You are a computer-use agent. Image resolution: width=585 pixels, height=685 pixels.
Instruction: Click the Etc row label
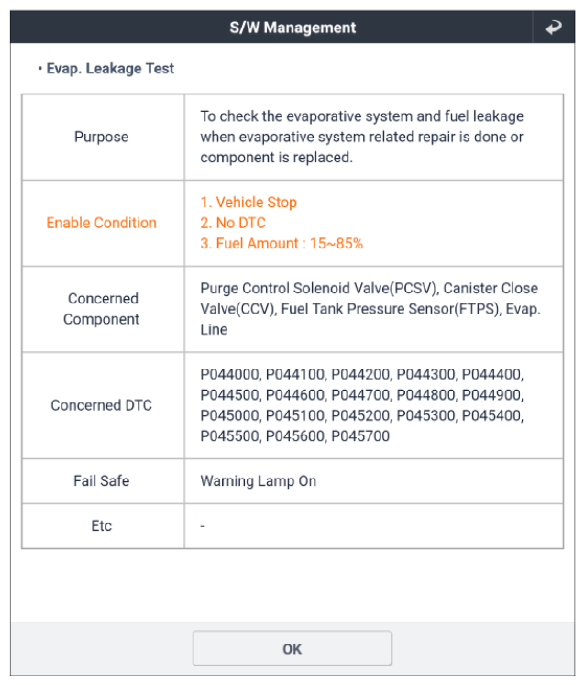pyautogui.click(x=101, y=526)
